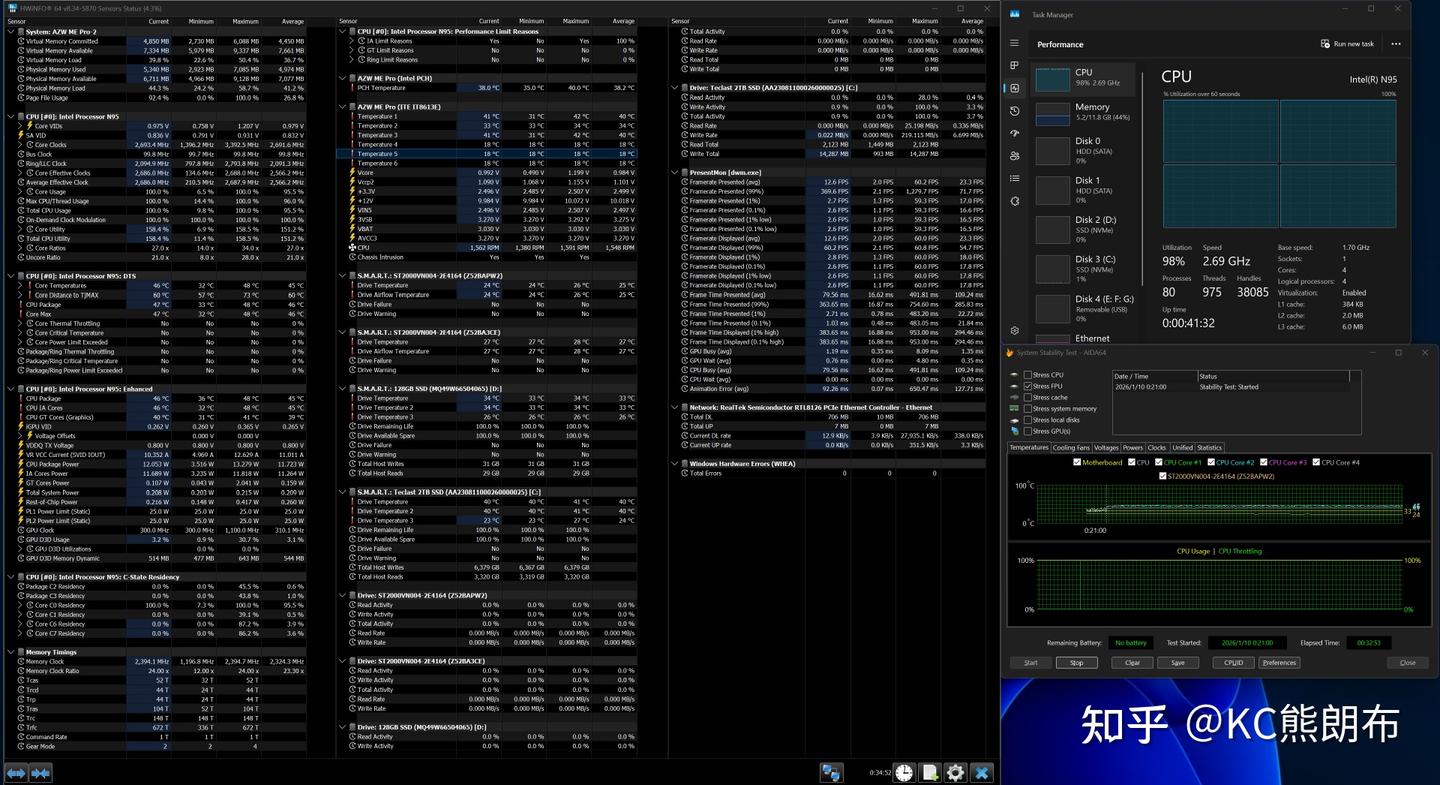This screenshot has width=1440, height=785.
Task: Open Services icon in Task Manager sidebar
Action: [1014, 201]
